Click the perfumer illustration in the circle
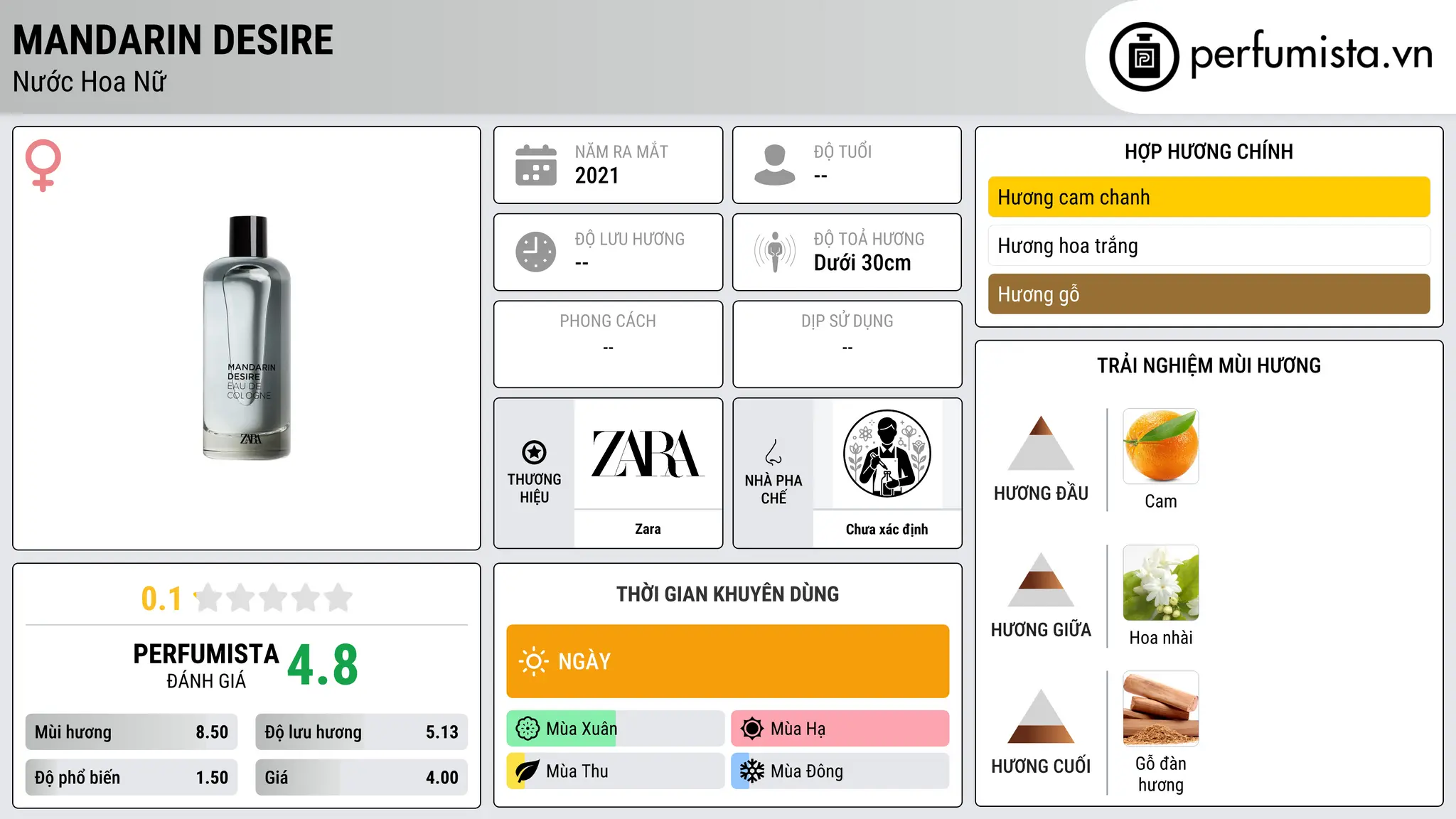 [x=887, y=454]
